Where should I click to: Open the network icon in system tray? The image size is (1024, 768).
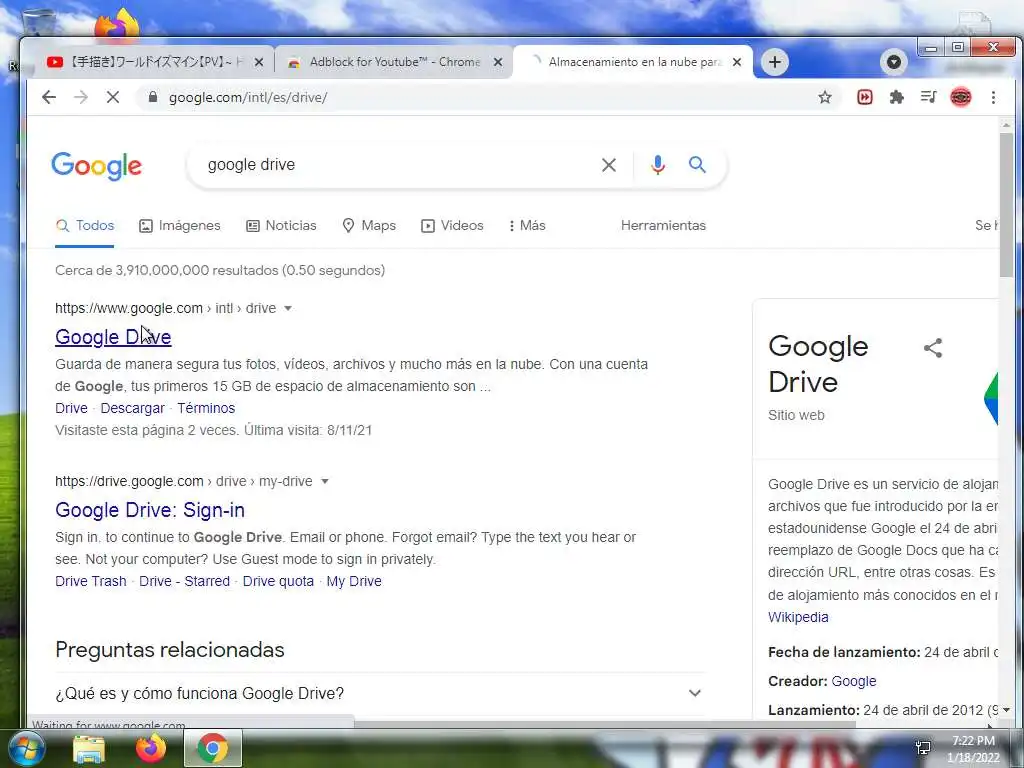coord(923,748)
